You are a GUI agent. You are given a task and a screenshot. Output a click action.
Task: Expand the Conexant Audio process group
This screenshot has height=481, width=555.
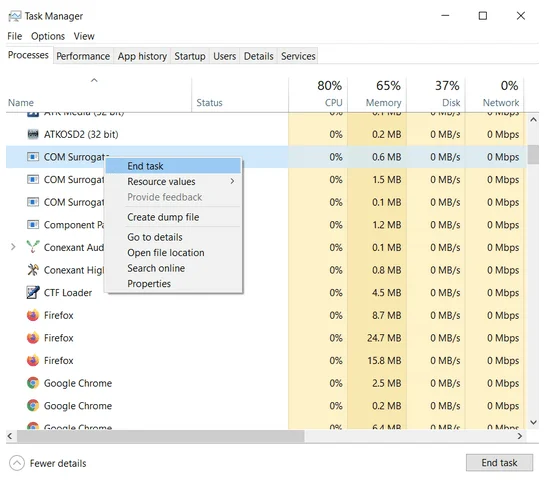[13, 247]
